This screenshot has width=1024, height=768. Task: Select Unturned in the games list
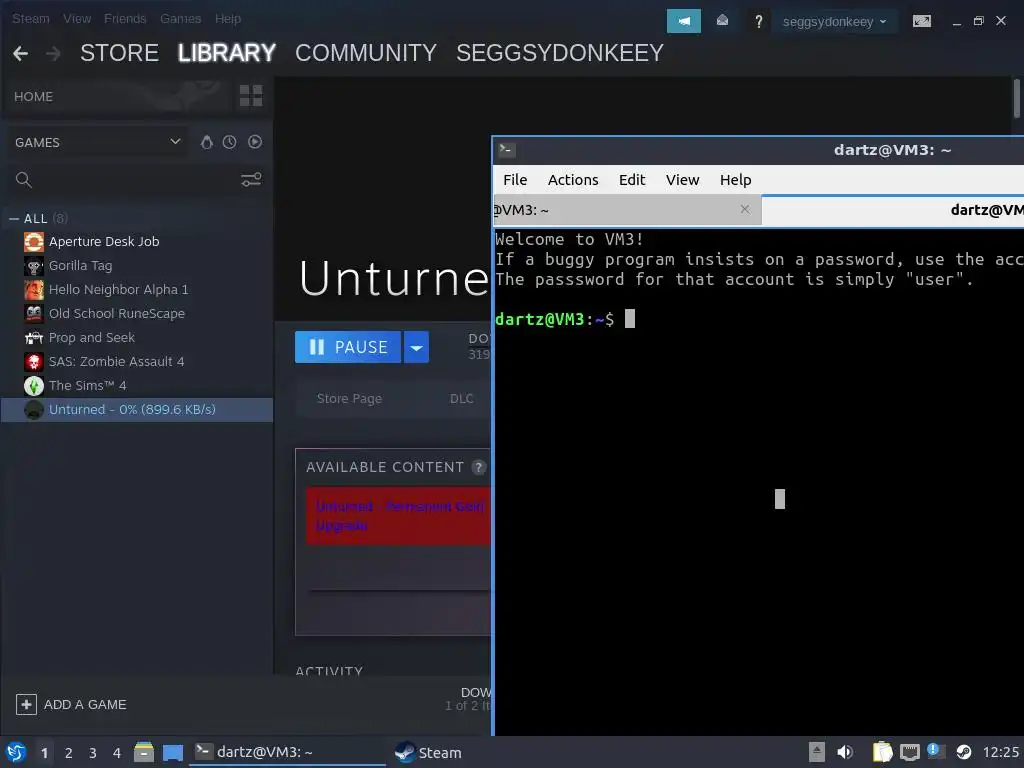click(136, 409)
